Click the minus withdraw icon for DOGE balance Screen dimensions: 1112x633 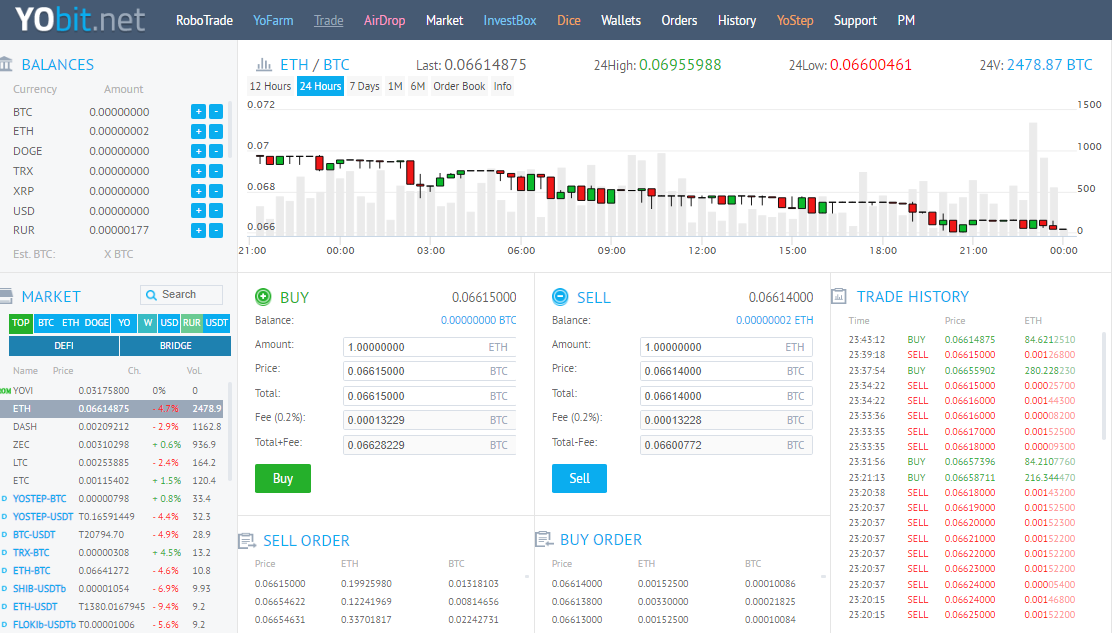(216, 151)
